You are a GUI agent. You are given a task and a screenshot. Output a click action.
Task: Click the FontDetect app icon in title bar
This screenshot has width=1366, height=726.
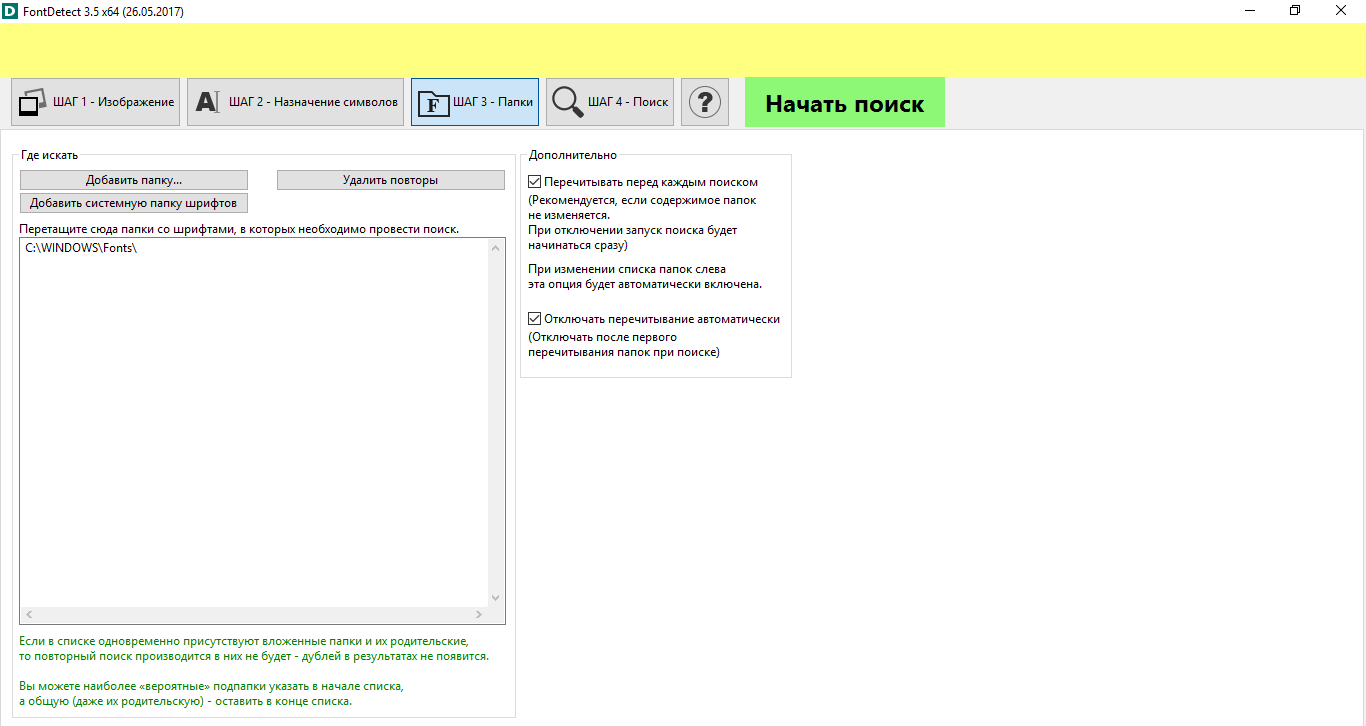[10, 11]
